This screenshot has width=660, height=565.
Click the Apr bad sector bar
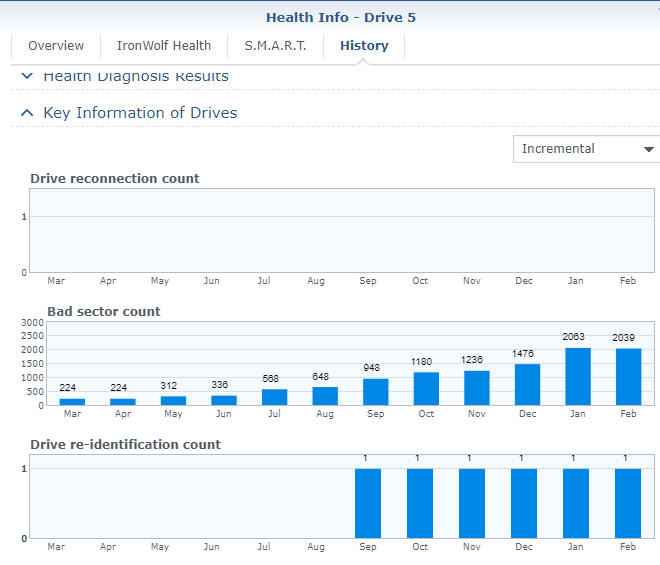pyautogui.click(x=123, y=402)
